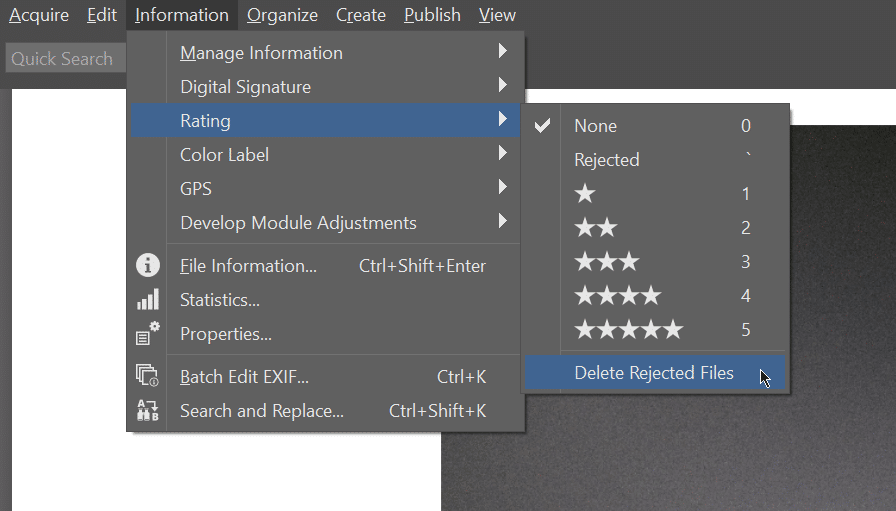Choose Delete Rejected Files
This screenshot has width=896, height=511.
(655, 373)
